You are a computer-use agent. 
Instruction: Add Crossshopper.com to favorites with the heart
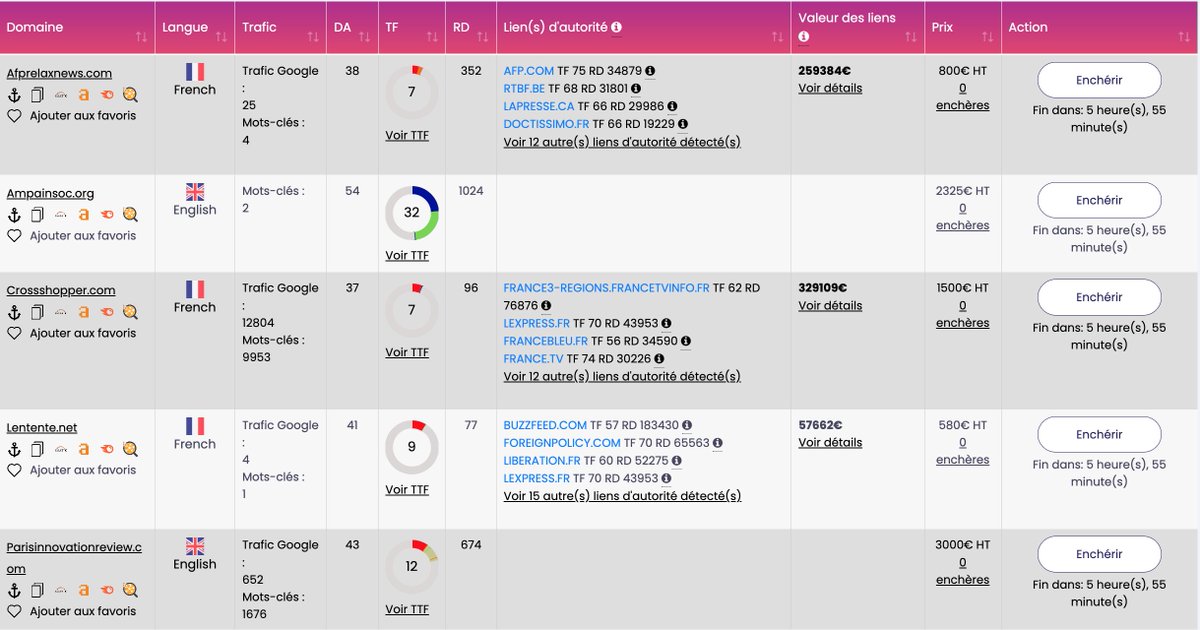14,333
